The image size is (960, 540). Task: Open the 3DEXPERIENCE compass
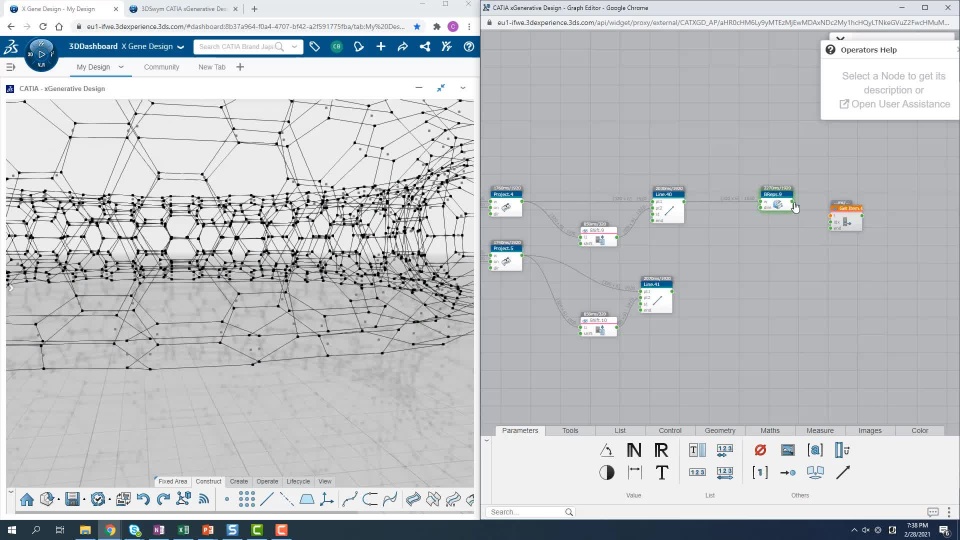coord(41,54)
